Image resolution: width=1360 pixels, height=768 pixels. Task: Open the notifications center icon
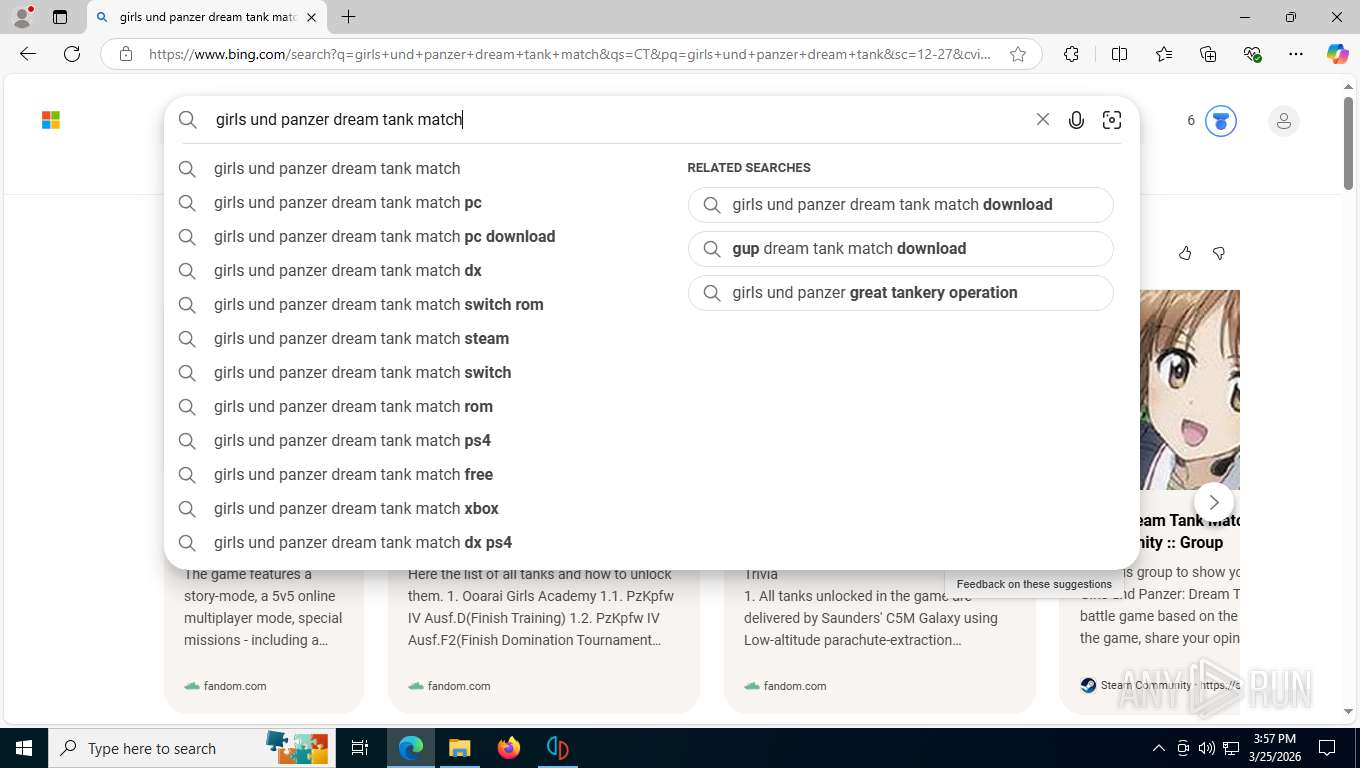coord(1327,748)
